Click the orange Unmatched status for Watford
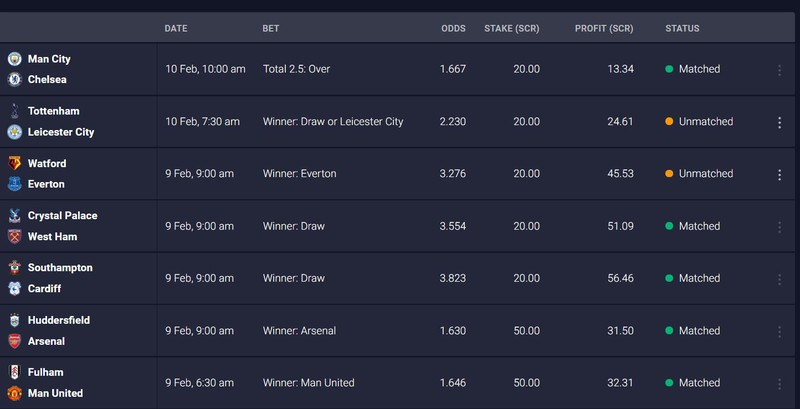800x409 pixels. coord(705,174)
